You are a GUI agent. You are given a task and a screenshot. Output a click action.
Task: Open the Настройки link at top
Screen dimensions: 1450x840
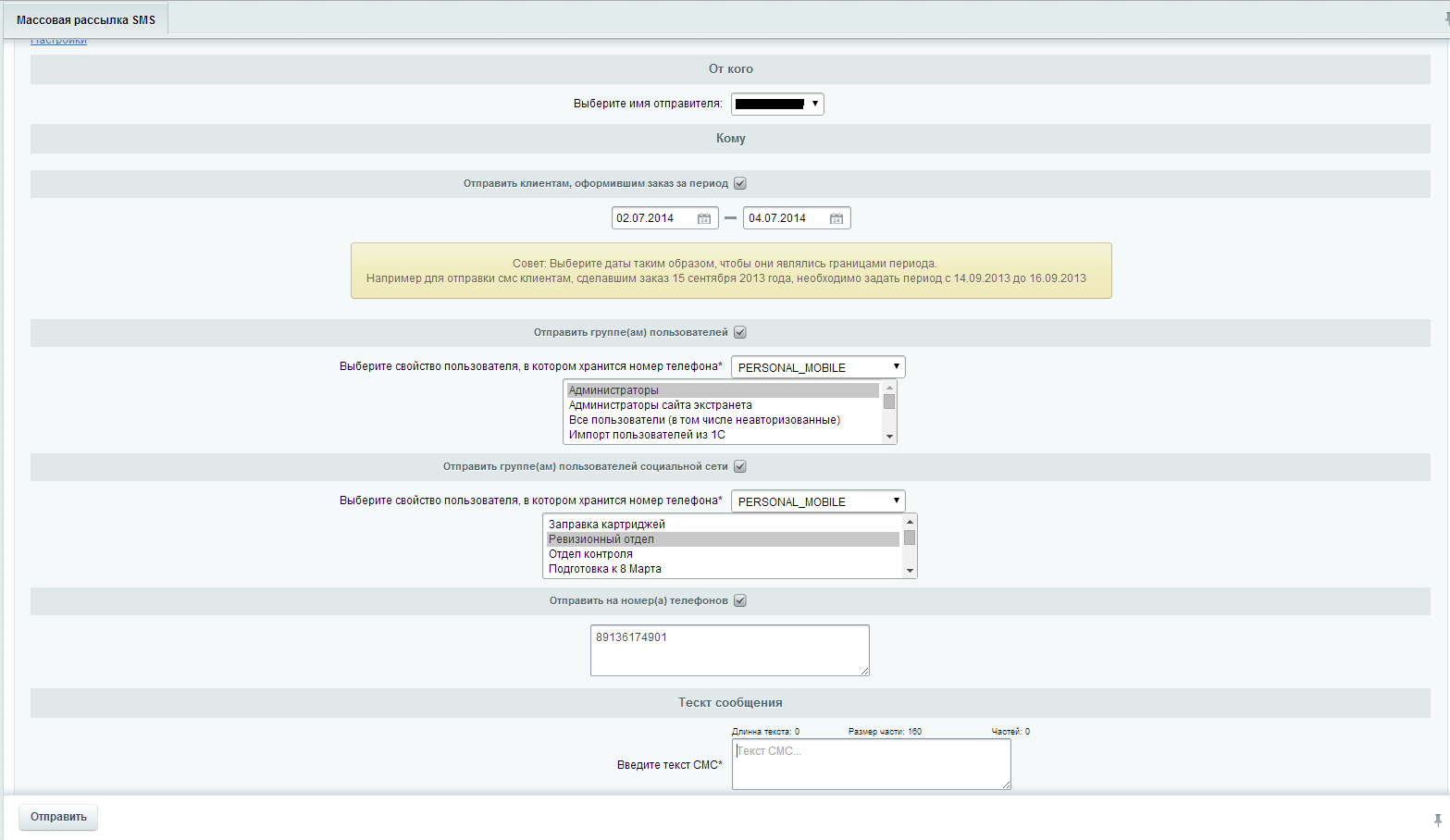(x=58, y=41)
